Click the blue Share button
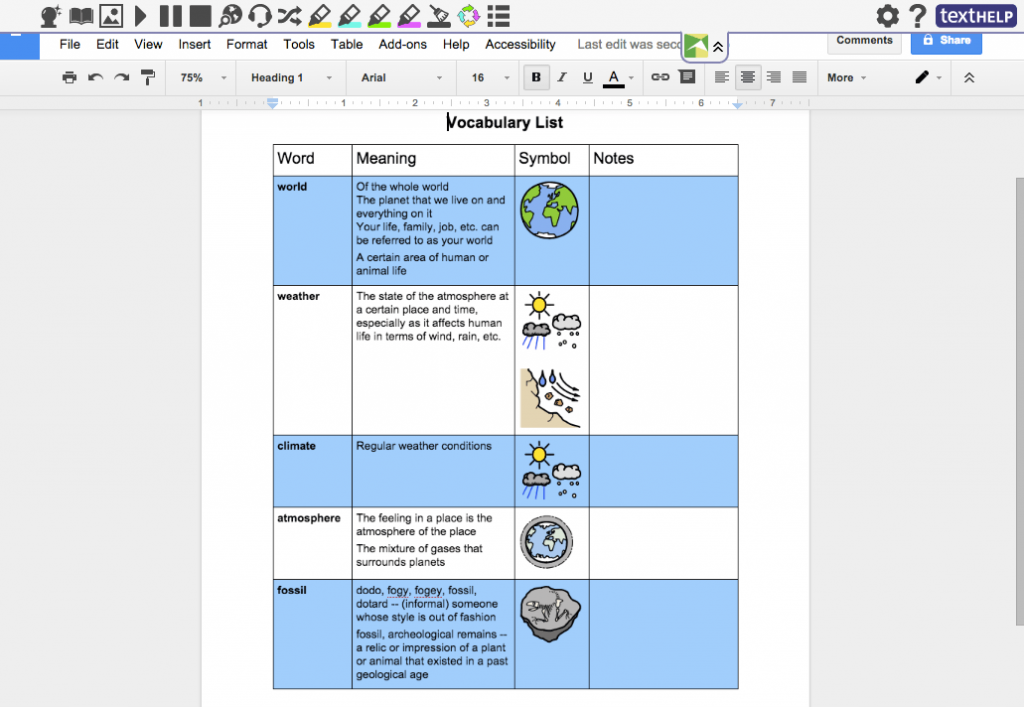Screen dimensions: 1024x707 (946, 40)
